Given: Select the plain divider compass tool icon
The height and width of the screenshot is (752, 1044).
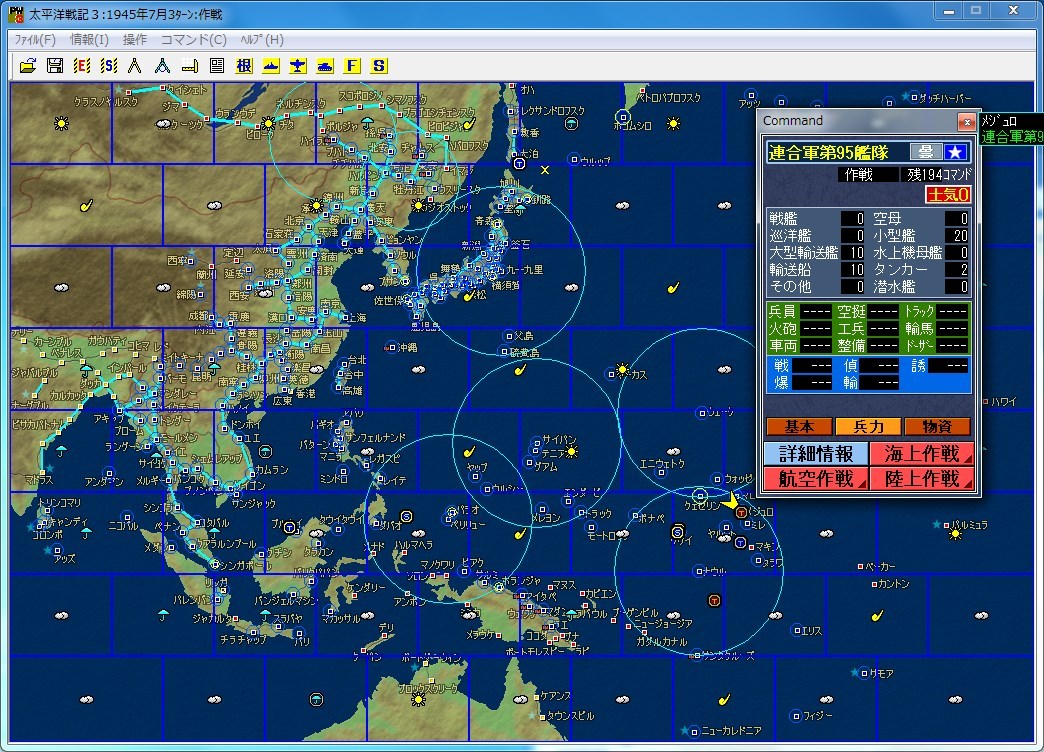Looking at the screenshot, I should pos(135,65).
